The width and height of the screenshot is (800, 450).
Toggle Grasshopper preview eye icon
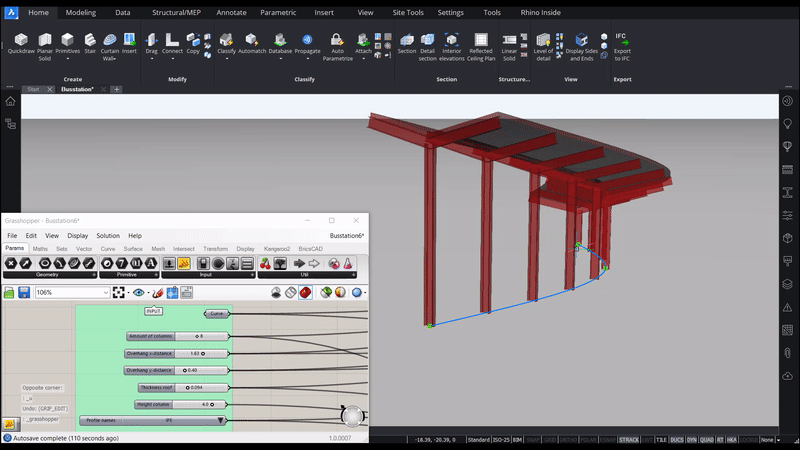(139, 293)
